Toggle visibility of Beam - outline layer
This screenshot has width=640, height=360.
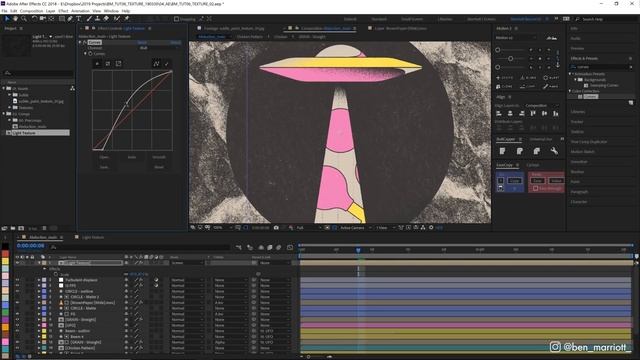tap(17, 331)
